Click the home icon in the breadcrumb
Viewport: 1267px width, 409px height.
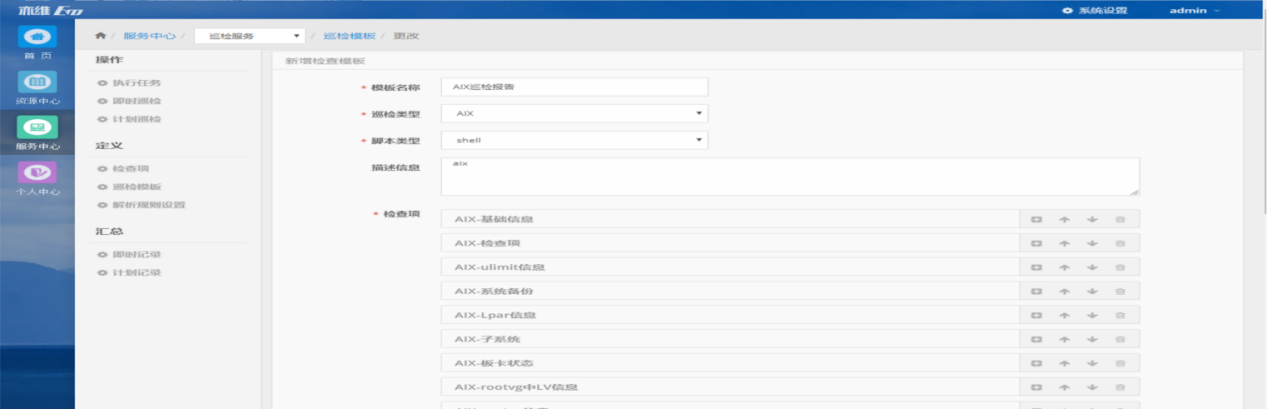100,36
